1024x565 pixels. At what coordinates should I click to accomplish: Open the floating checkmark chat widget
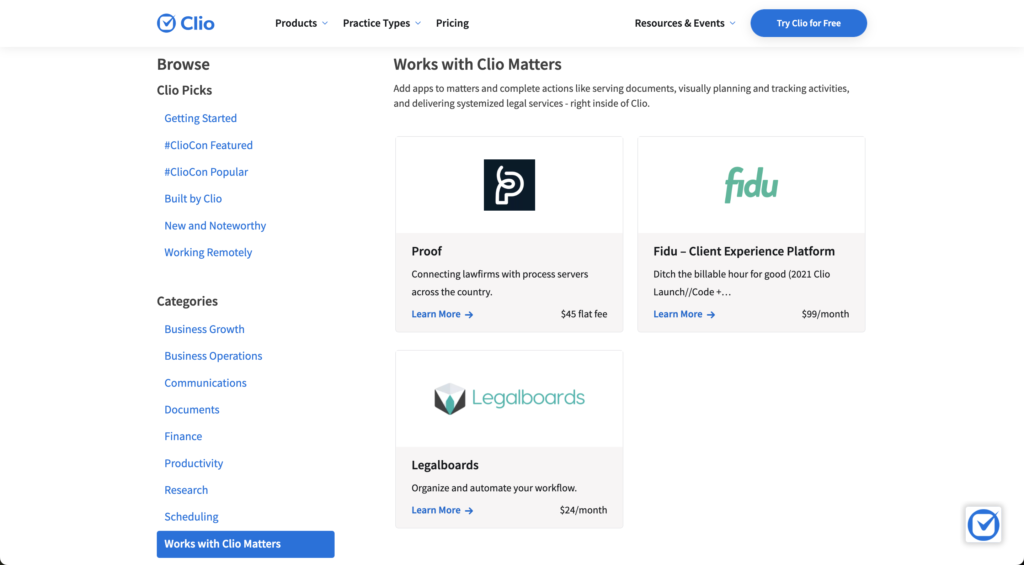pos(983,524)
